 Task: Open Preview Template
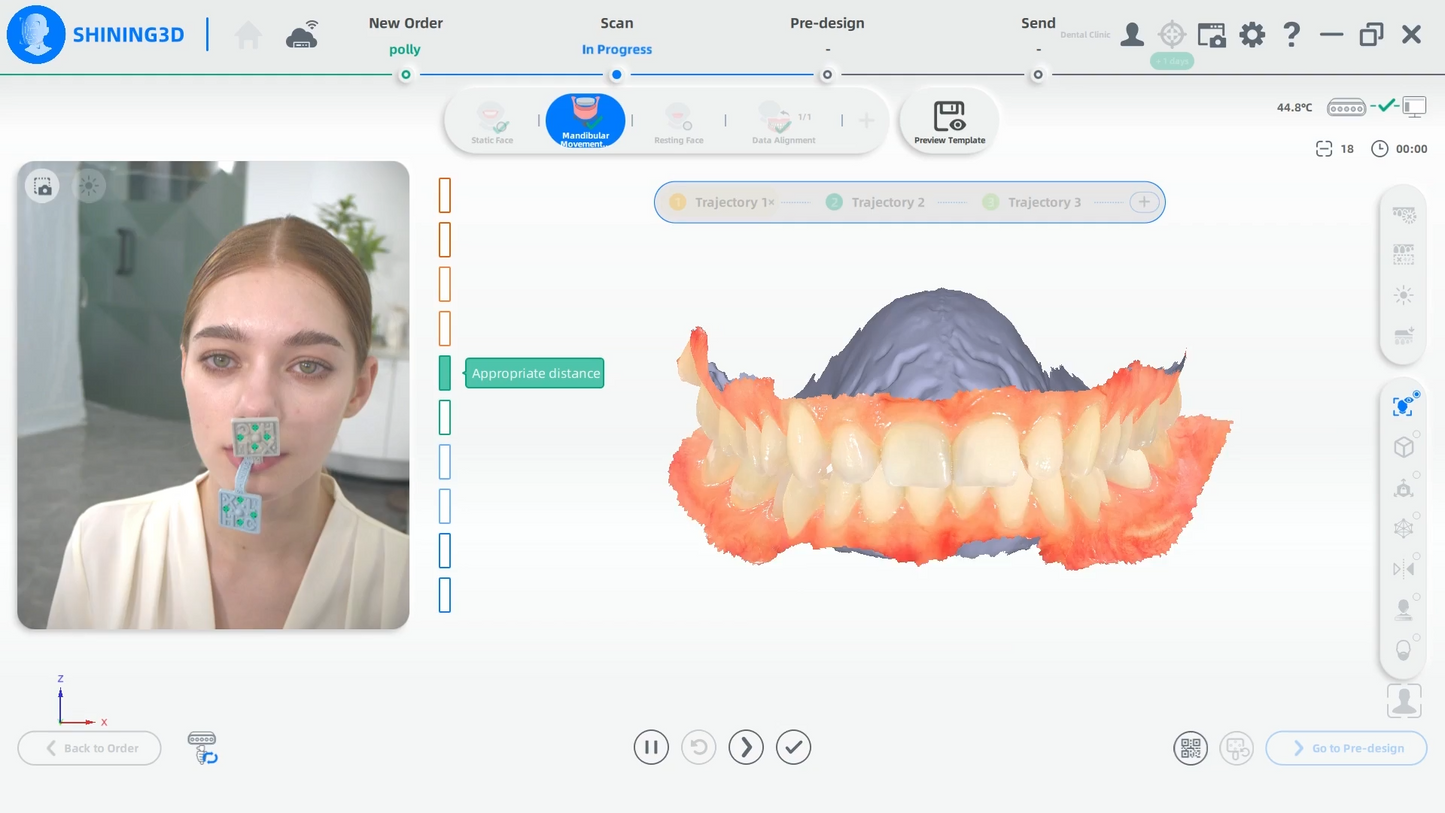tap(950, 122)
